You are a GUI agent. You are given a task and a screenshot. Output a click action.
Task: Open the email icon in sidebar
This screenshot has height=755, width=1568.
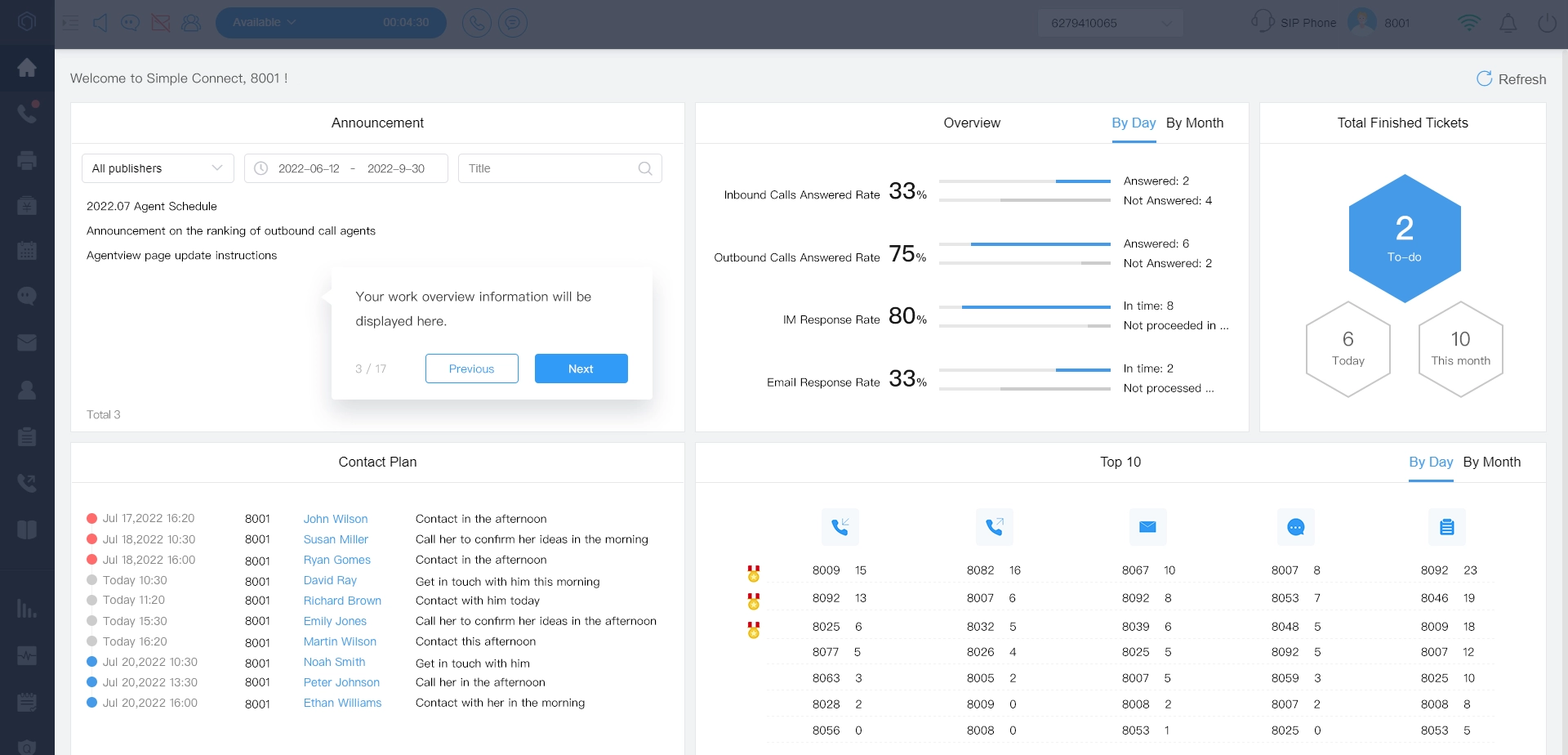(27, 342)
